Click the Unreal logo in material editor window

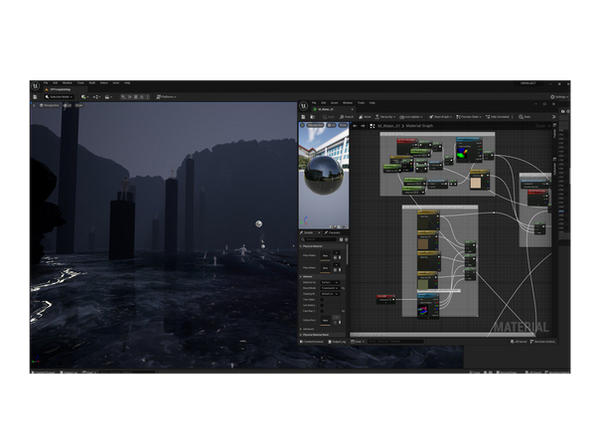pos(303,105)
